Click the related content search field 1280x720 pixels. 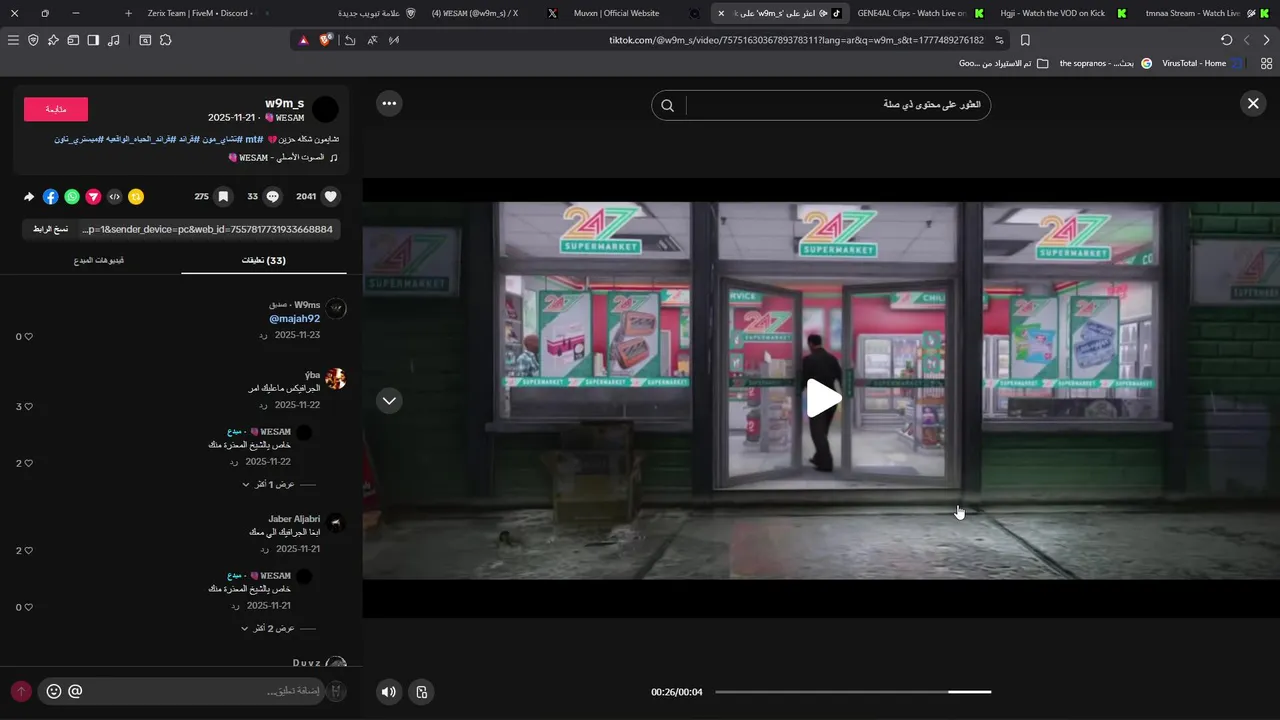(836, 105)
